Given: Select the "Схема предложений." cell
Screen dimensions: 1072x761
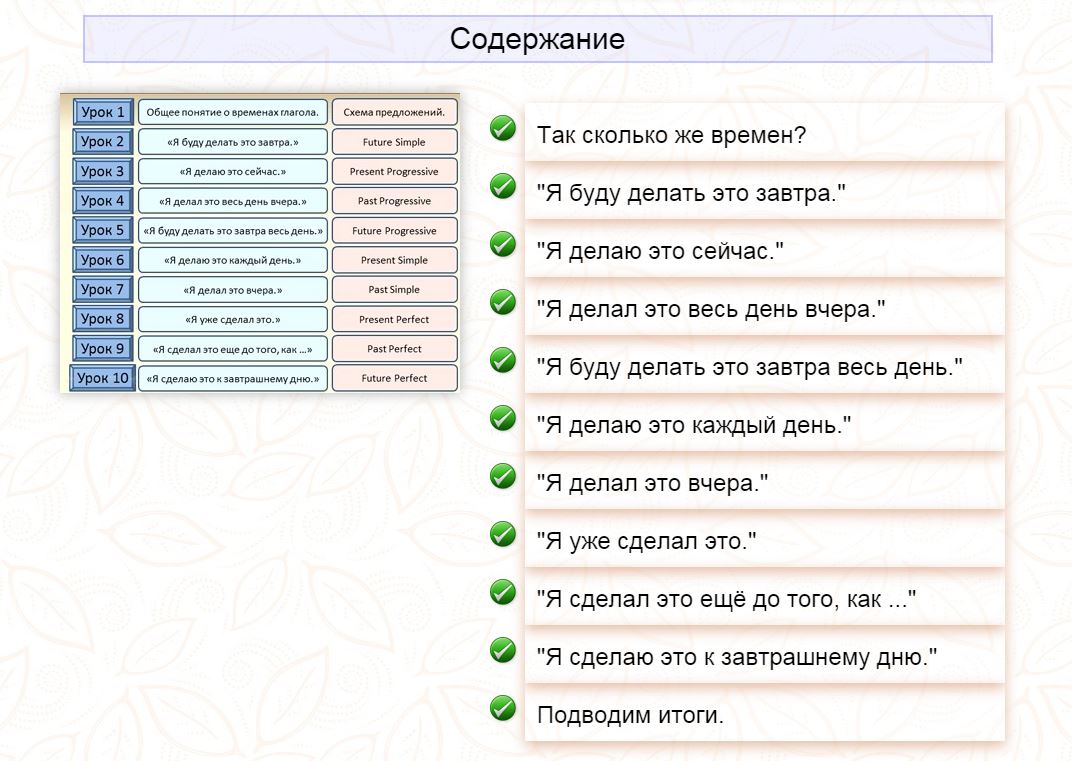Looking at the screenshot, I should [397, 112].
